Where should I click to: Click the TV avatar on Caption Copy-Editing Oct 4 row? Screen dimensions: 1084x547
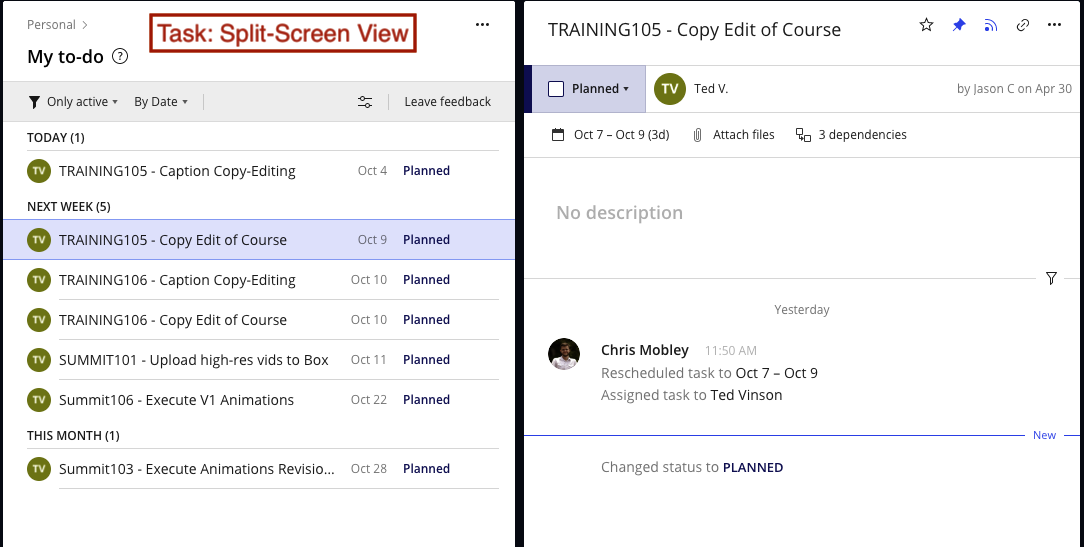click(x=39, y=171)
